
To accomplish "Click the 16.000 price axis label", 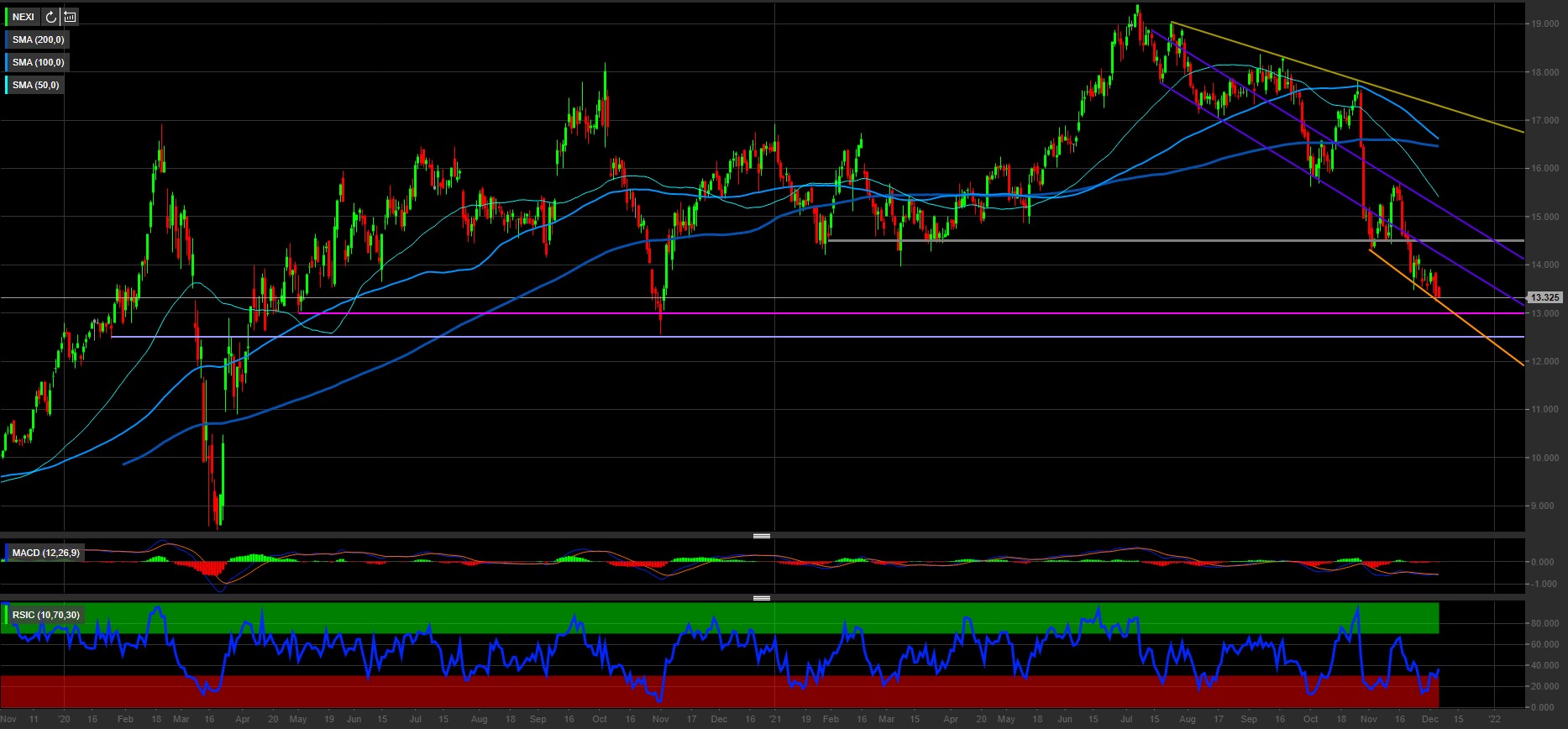I will (x=1544, y=169).
